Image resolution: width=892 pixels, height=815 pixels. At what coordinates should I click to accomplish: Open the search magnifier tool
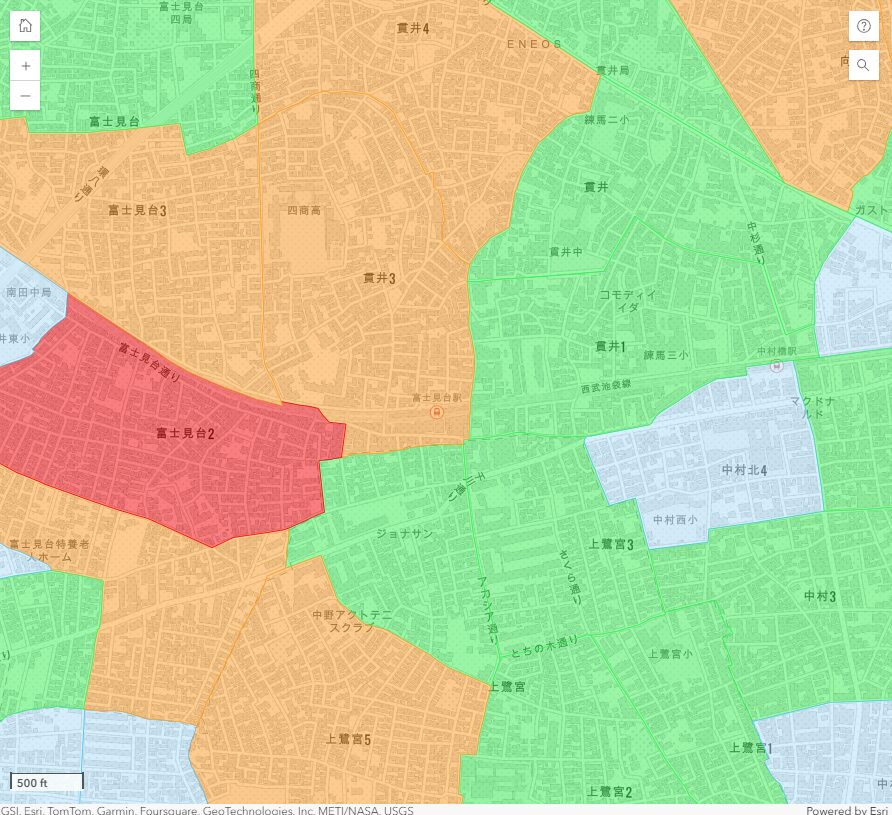click(x=863, y=65)
